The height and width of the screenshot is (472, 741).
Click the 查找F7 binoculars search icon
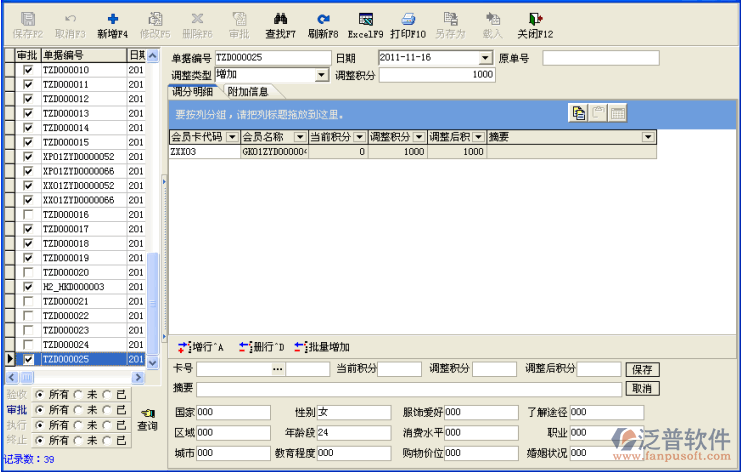(x=281, y=19)
